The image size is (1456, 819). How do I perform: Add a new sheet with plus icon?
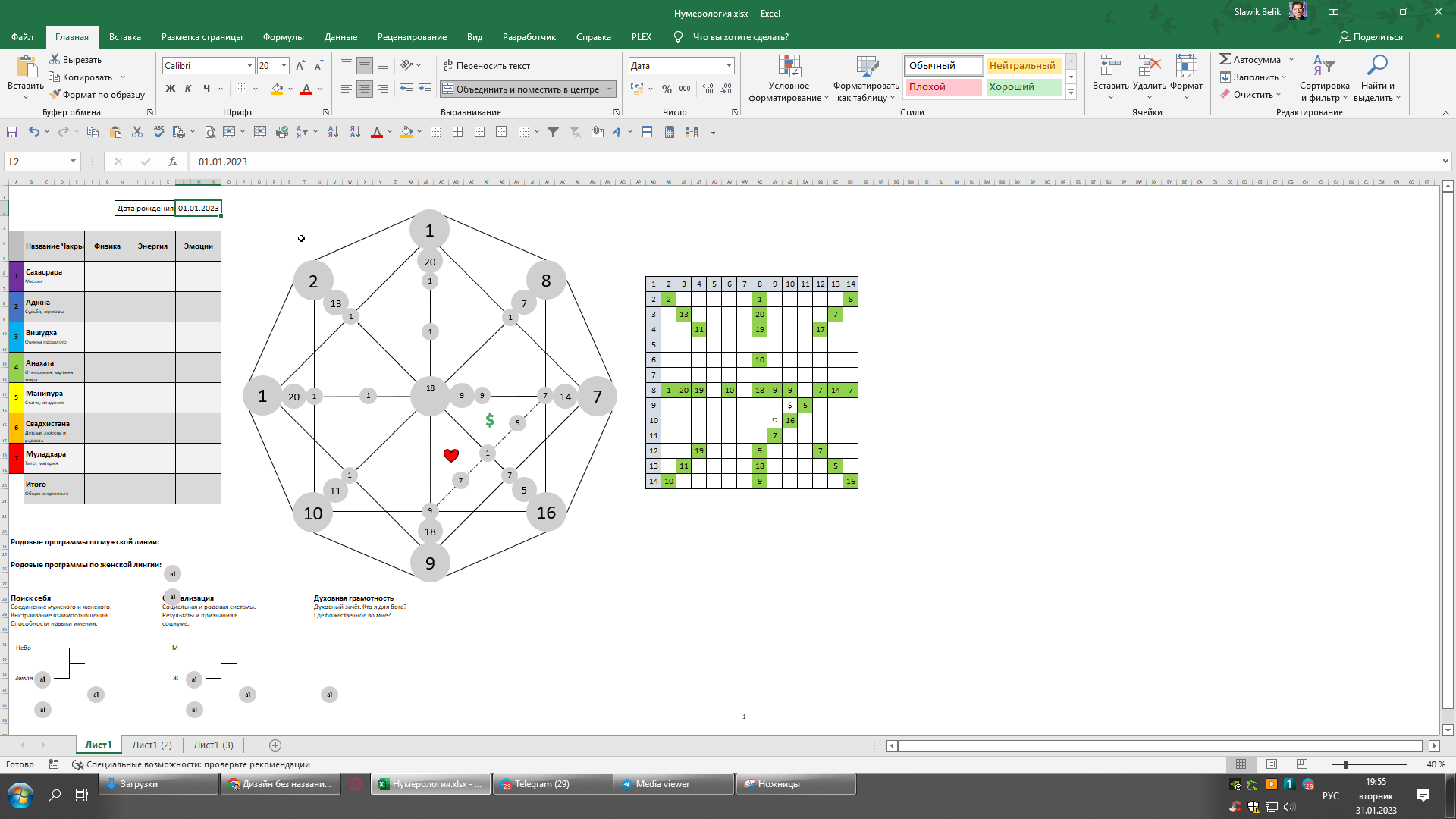(x=275, y=745)
